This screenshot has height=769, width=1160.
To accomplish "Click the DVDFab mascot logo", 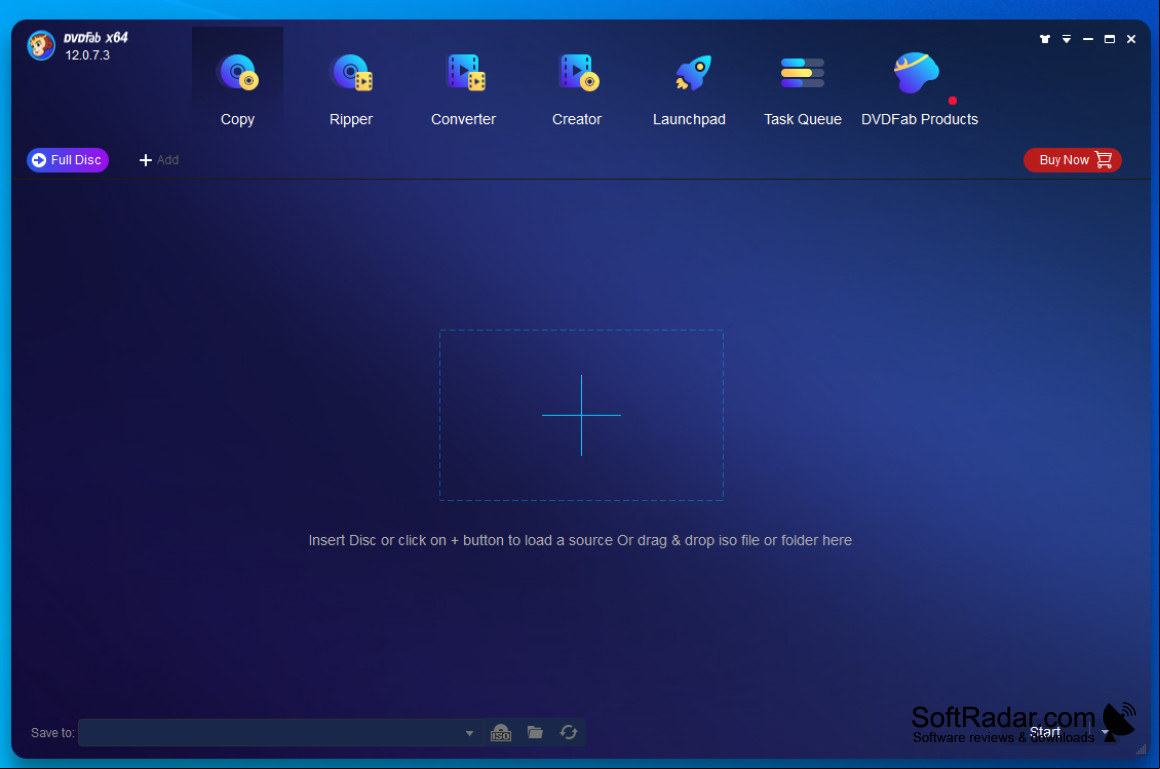I will click(x=41, y=45).
